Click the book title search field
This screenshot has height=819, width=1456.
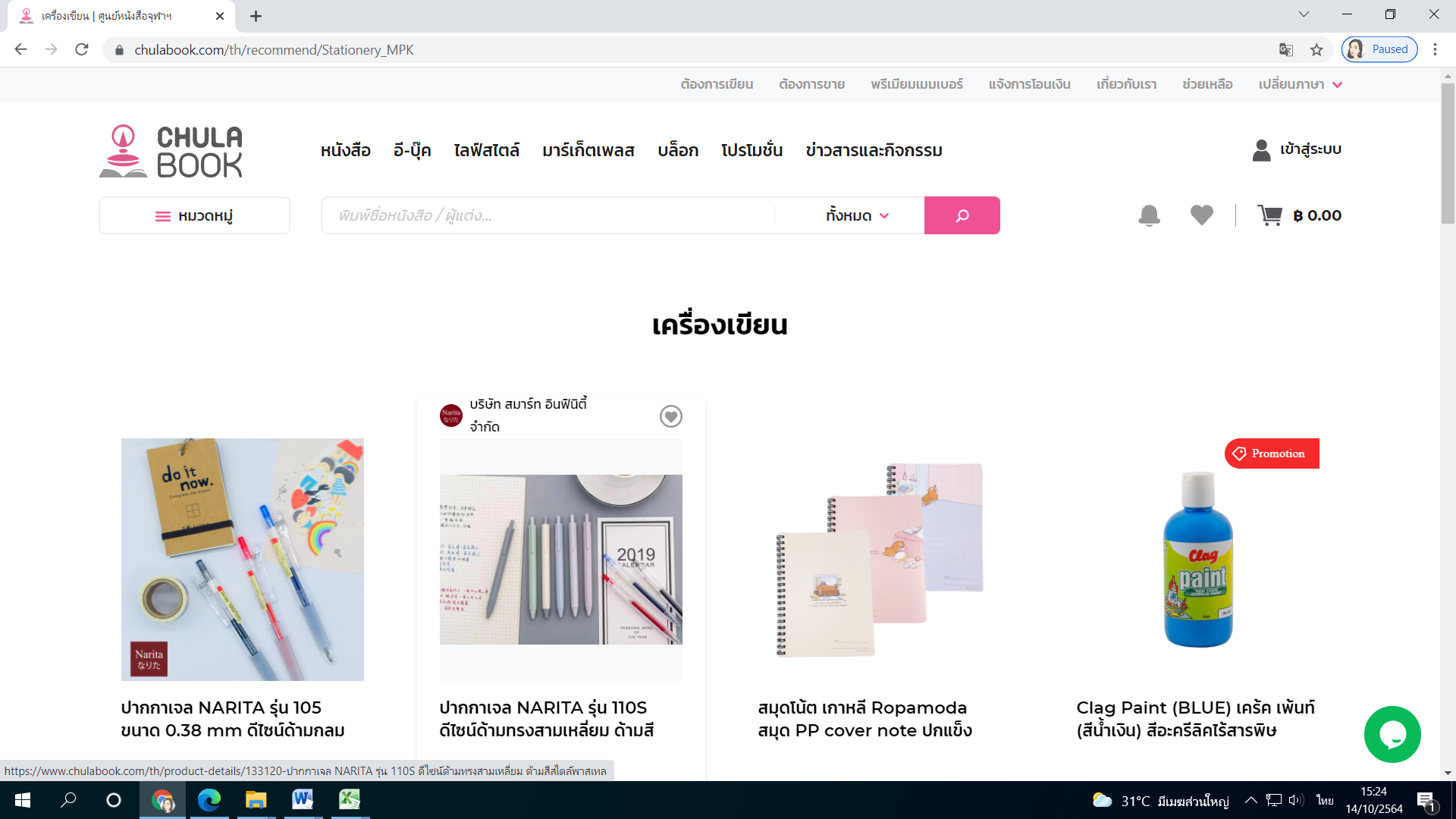click(x=548, y=216)
